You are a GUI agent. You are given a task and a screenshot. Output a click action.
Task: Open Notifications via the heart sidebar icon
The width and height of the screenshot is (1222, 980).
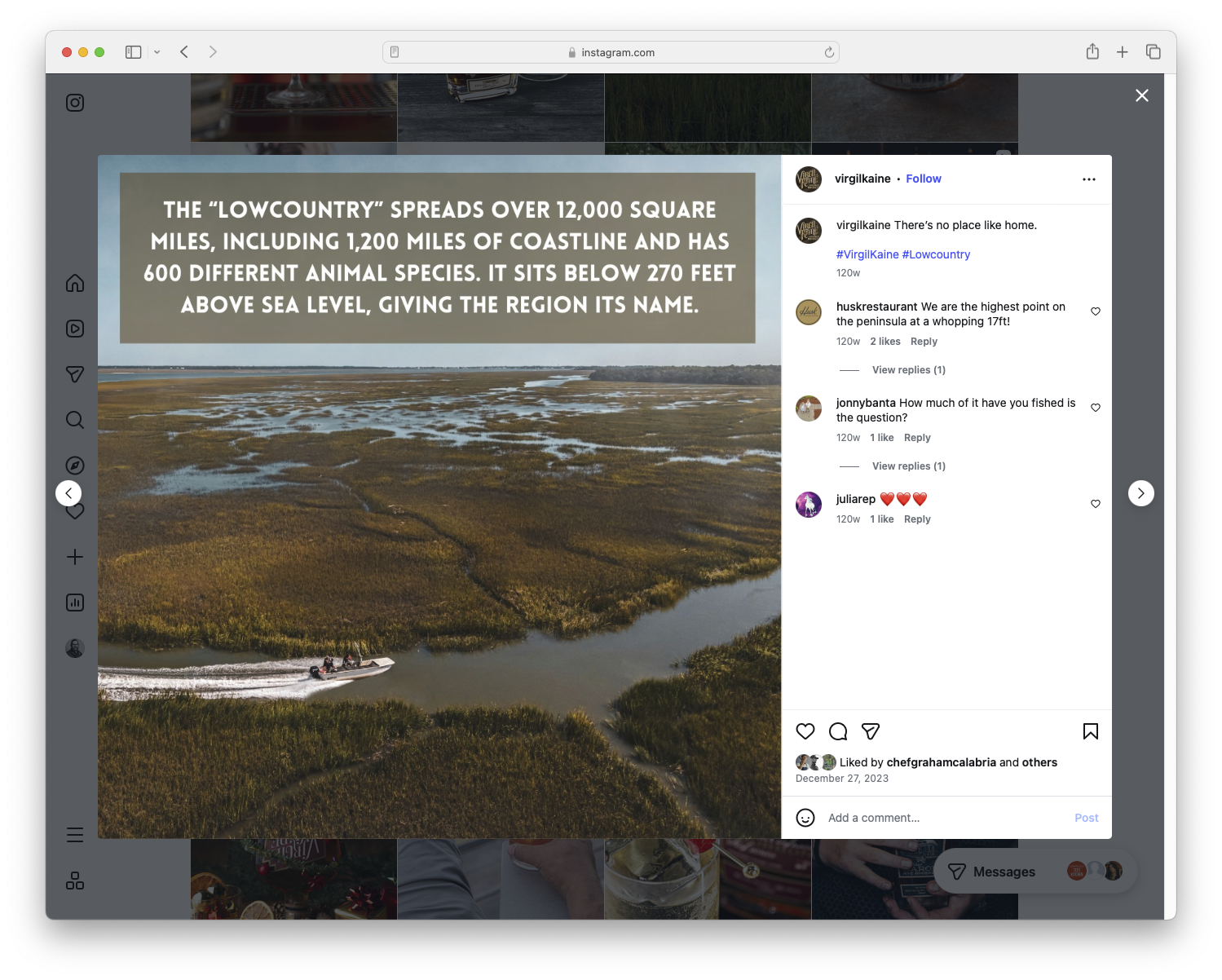pos(74,511)
